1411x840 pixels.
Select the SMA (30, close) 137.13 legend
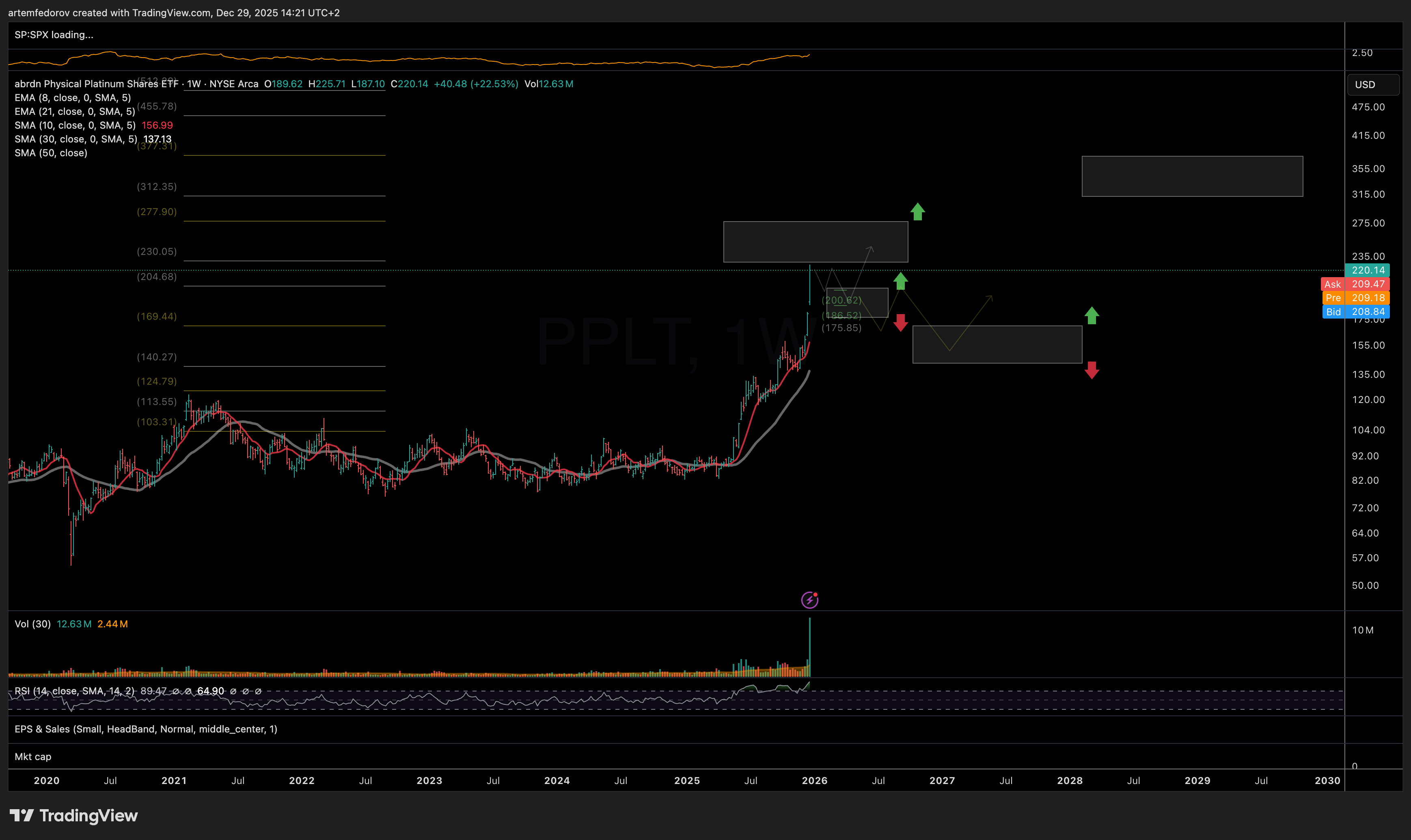93,139
